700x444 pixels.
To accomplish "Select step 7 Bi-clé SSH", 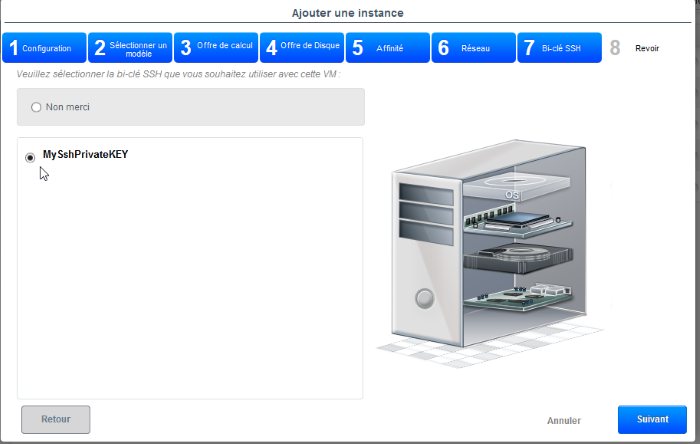I will pos(559,48).
